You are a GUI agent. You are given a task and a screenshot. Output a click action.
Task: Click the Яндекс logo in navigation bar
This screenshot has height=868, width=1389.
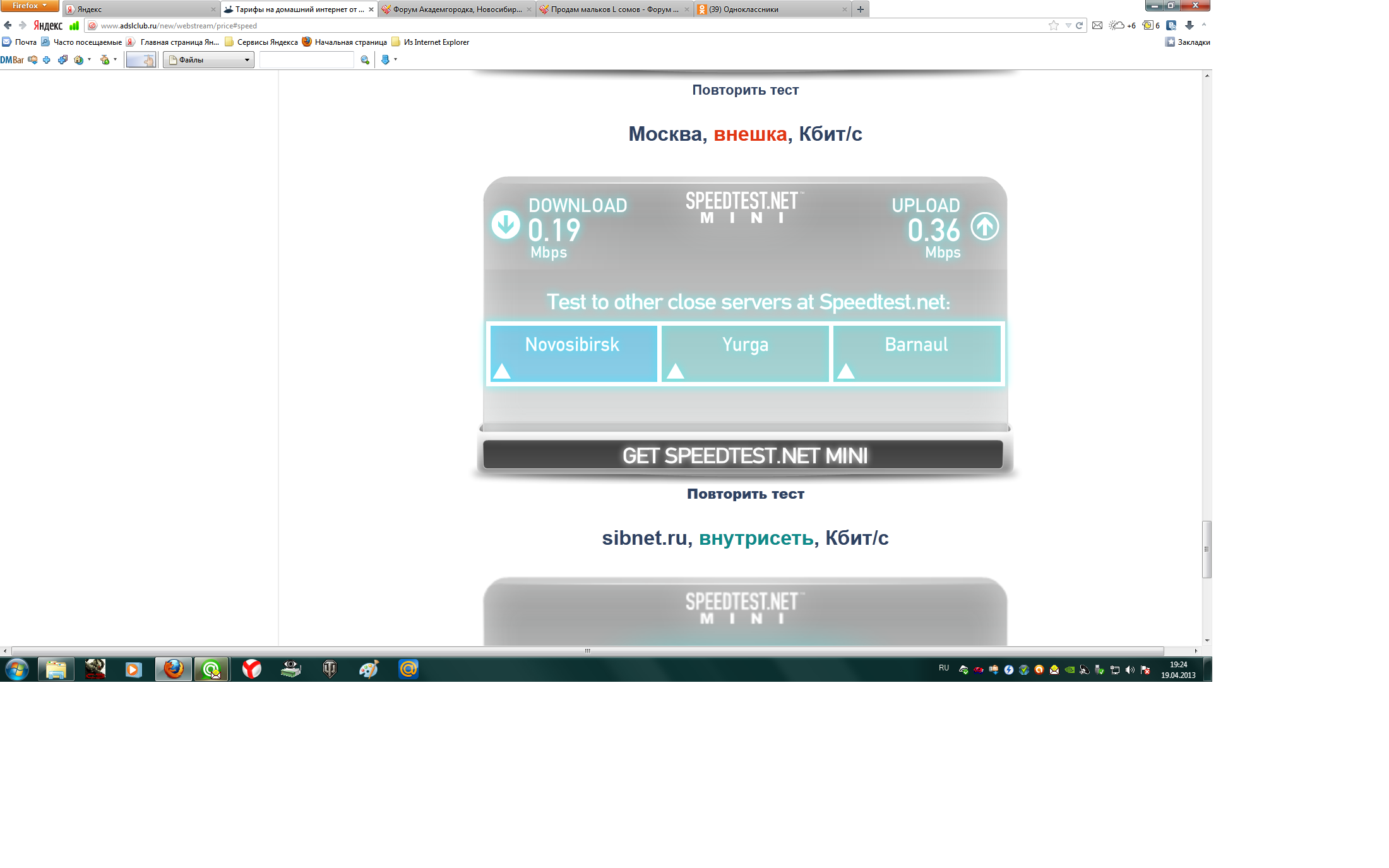[x=48, y=25]
